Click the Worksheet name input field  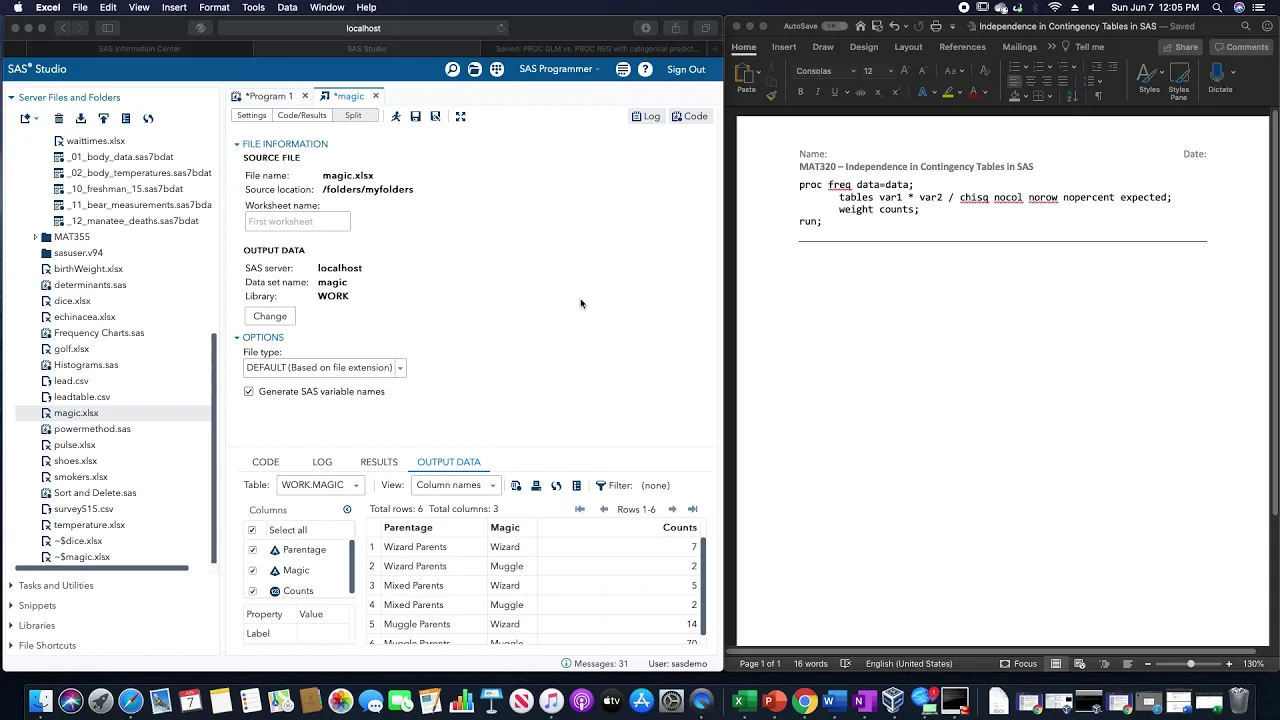(297, 221)
